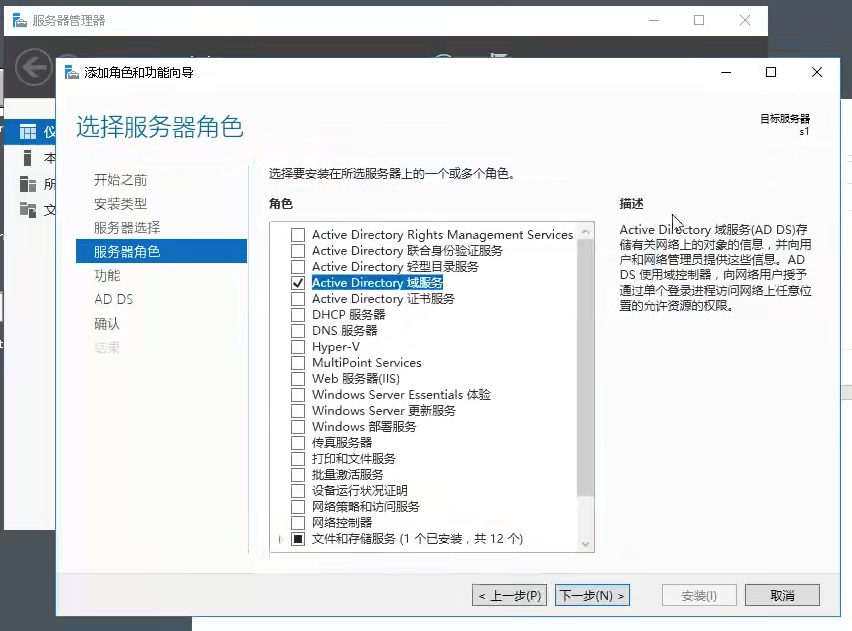The image size is (852, 631).
Task: Check 传真服务器 role box
Action: pyautogui.click(x=298, y=442)
